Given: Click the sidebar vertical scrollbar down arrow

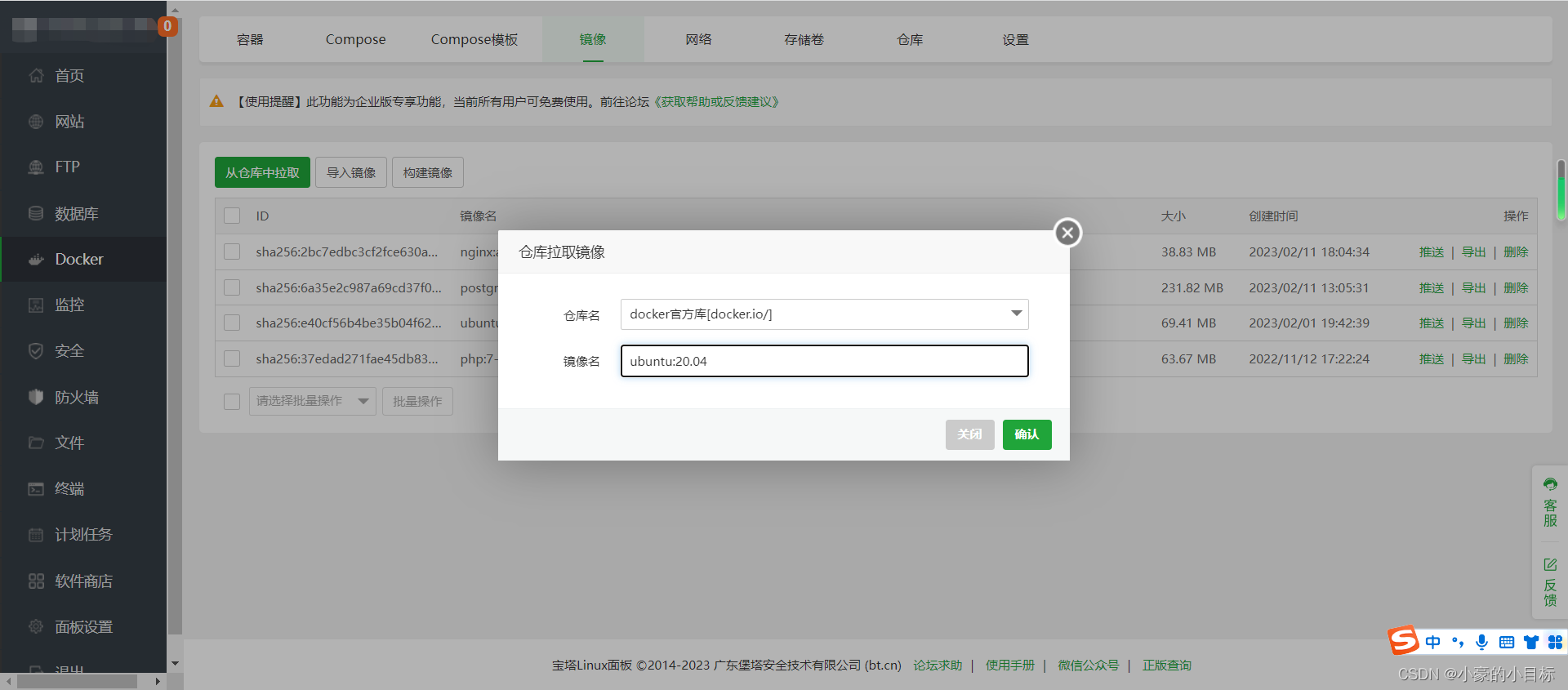Looking at the screenshot, I should tap(175, 664).
